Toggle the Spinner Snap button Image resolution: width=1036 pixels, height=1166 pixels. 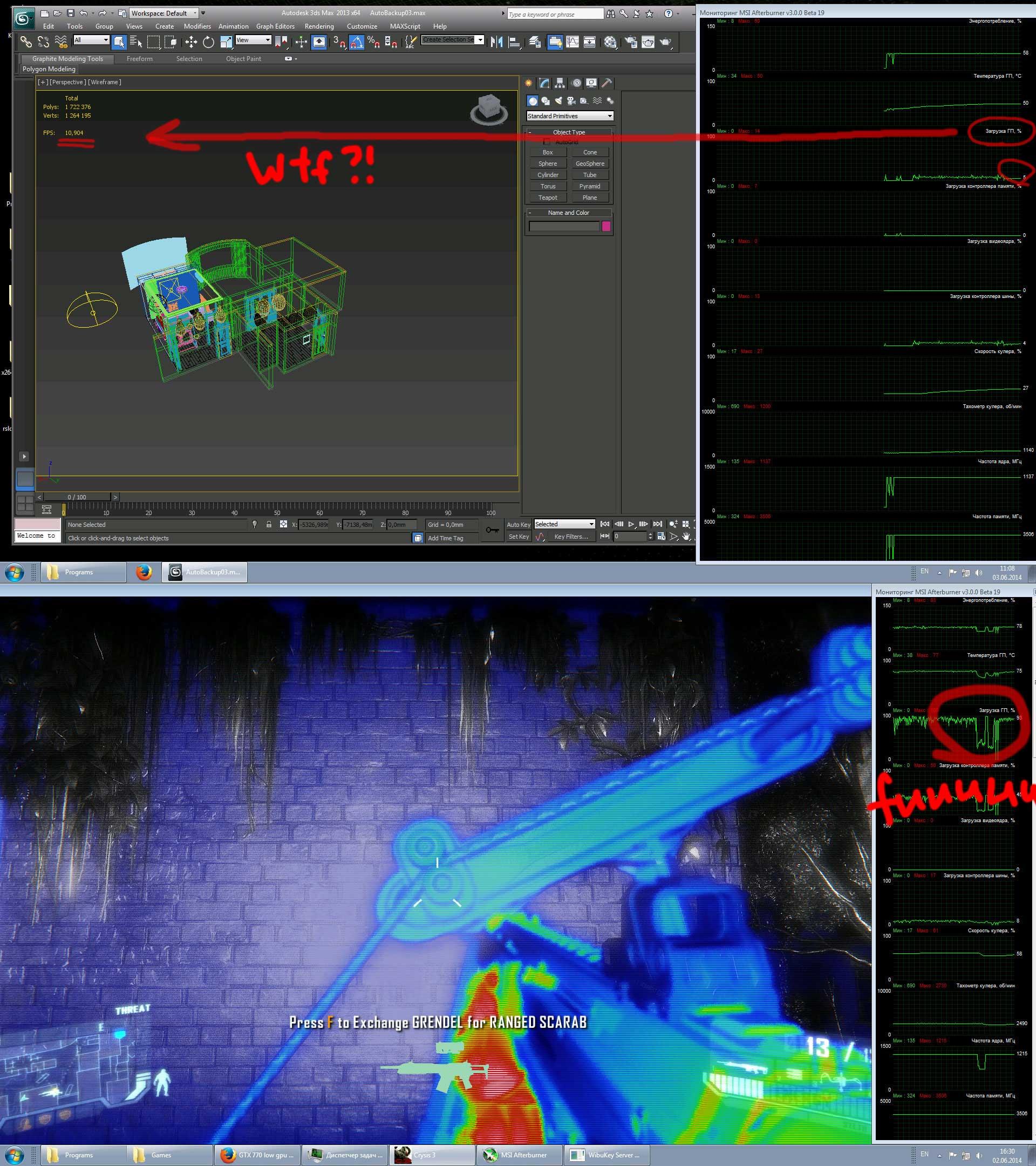click(x=391, y=42)
